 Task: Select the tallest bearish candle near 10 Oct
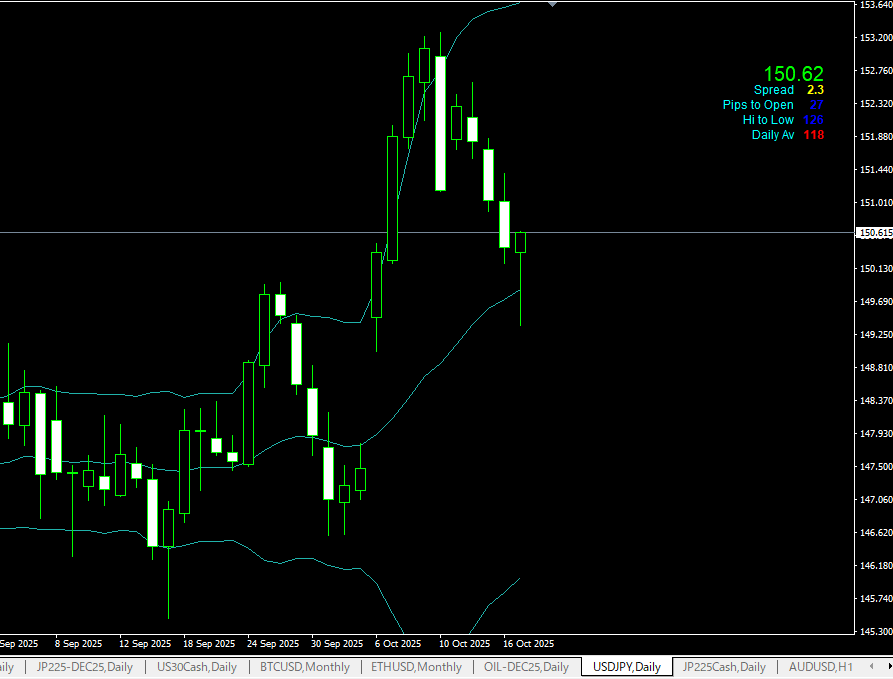coord(440,123)
